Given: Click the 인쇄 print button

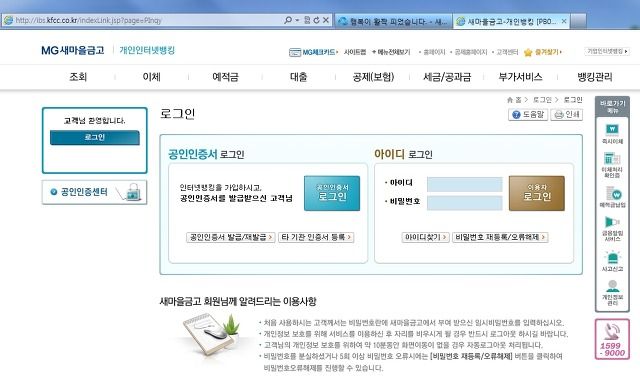Looking at the screenshot, I should (x=567, y=115).
